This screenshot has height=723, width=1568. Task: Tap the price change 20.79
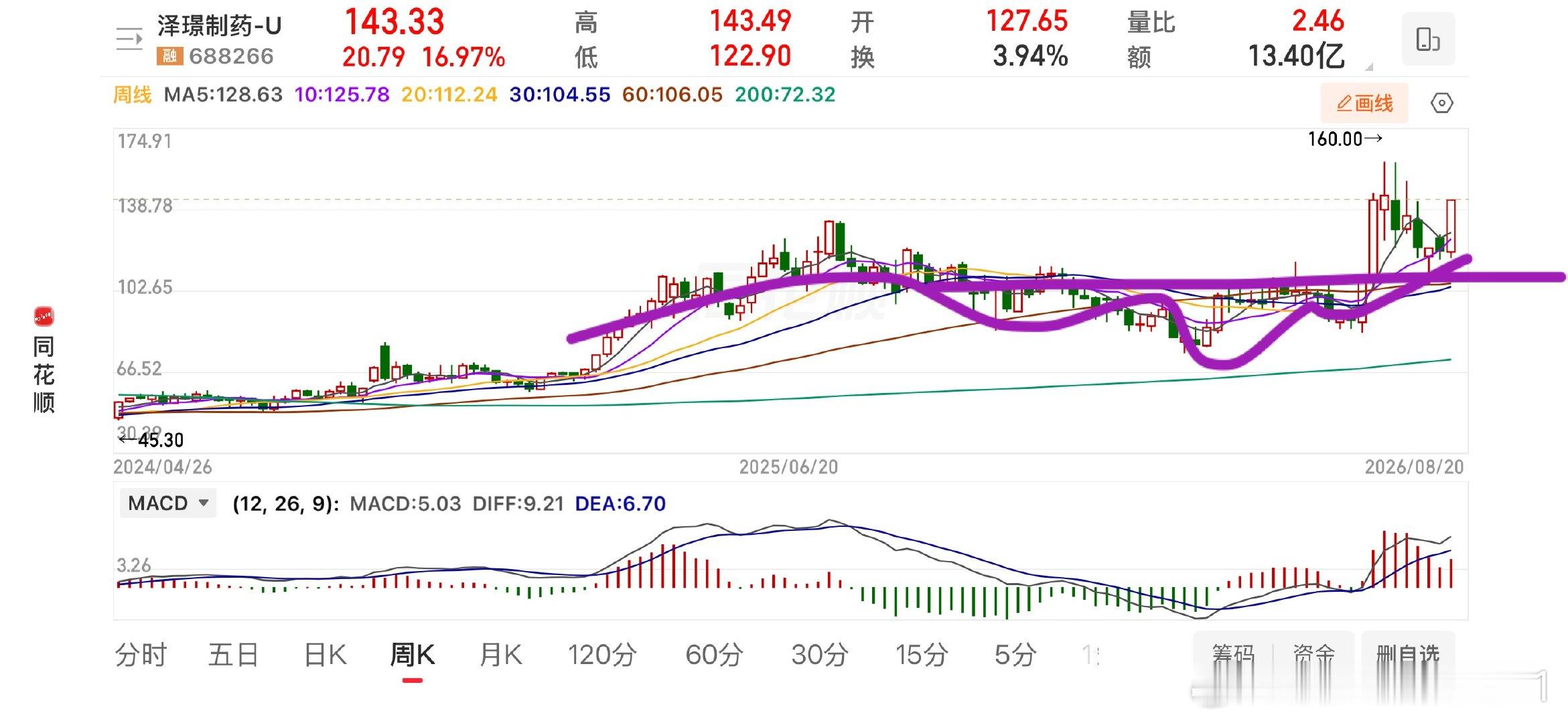coord(374,57)
